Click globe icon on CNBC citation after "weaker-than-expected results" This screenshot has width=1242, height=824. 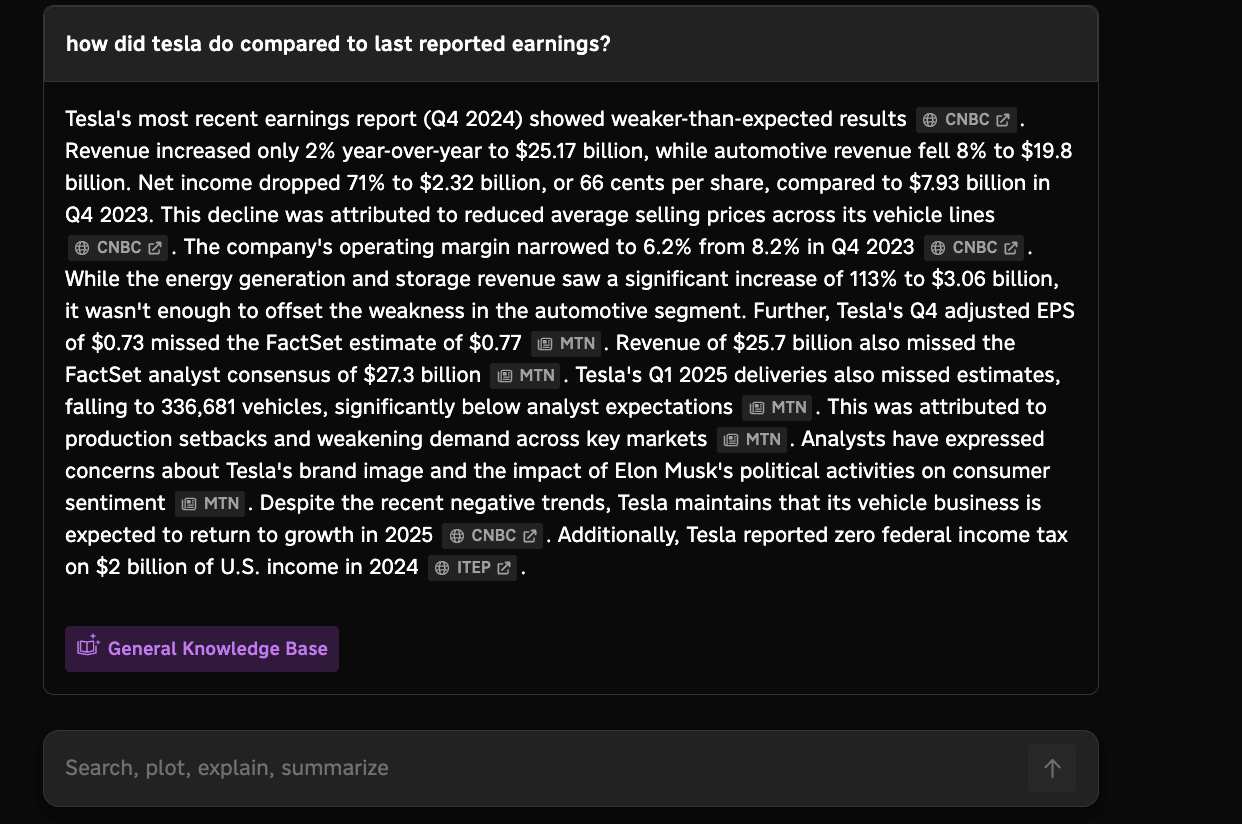click(x=930, y=120)
